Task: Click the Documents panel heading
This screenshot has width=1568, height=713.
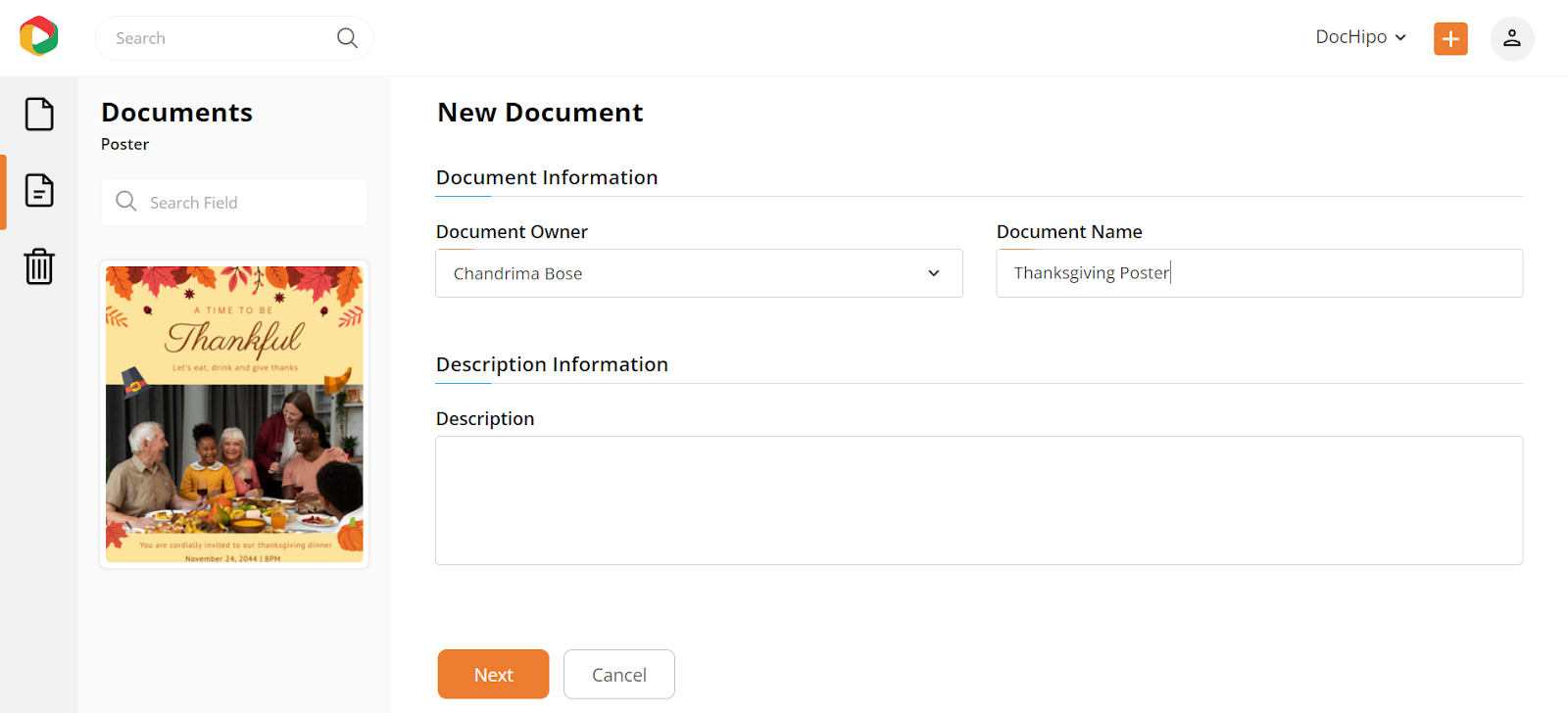Action: [176, 113]
